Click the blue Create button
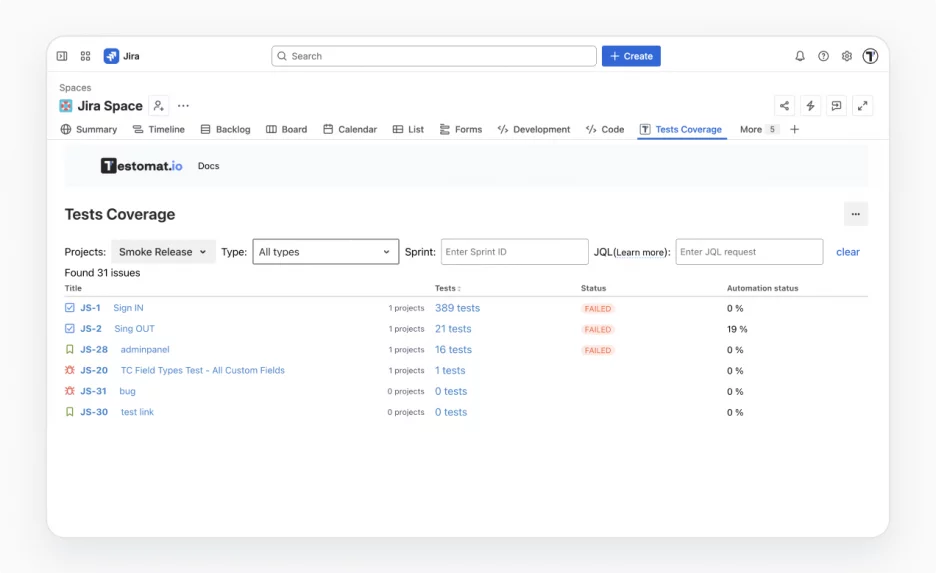The width and height of the screenshot is (936, 573). point(631,56)
